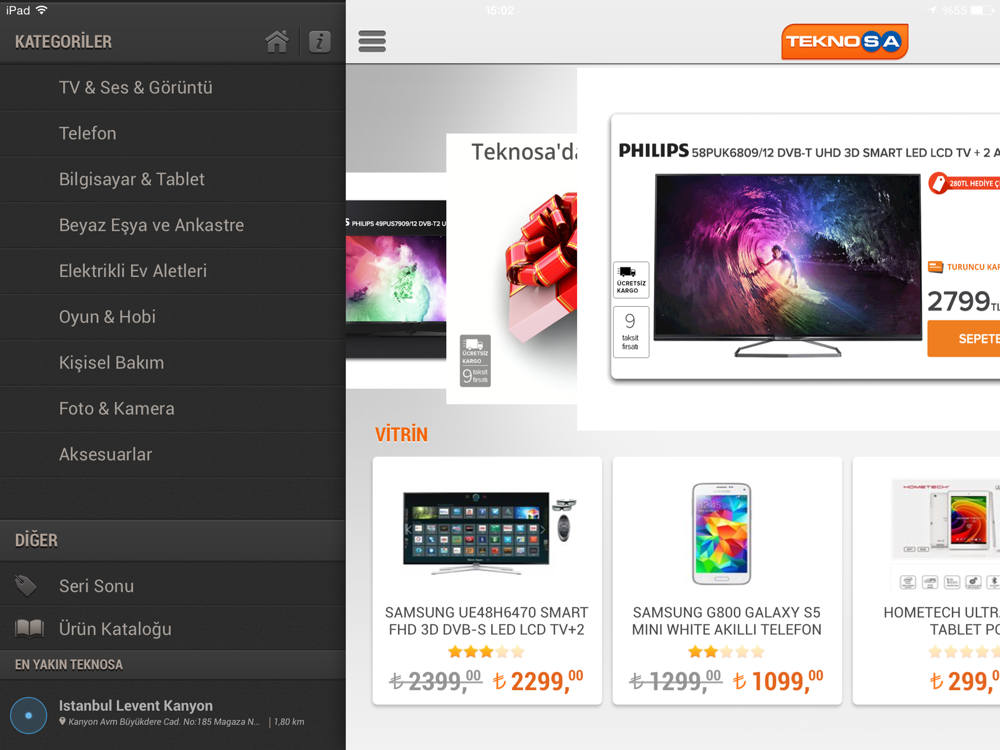Tap the Teknosa logo

coord(844,41)
